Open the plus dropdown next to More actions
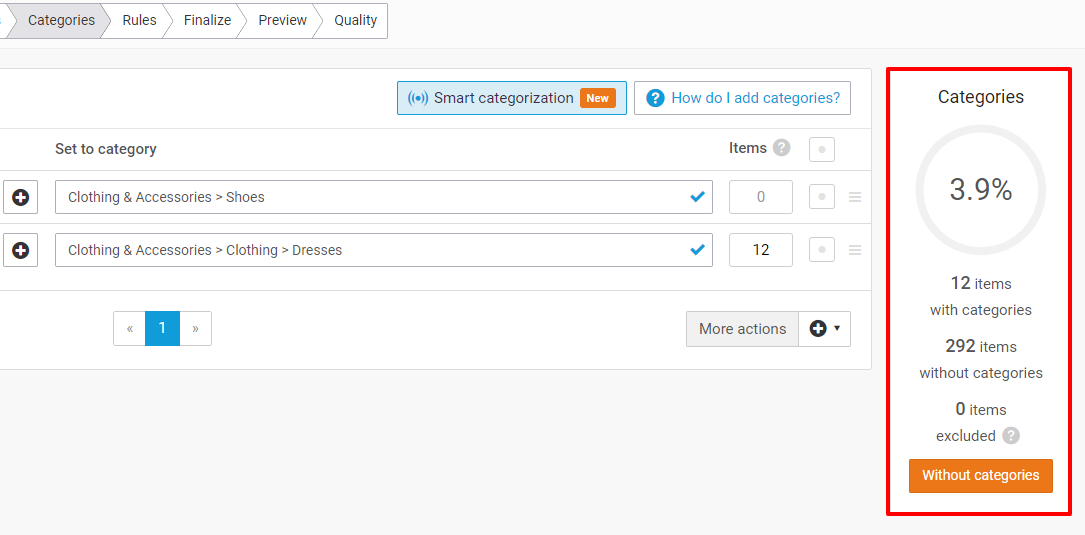This screenshot has height=535, width=1085. click(825, 329)
